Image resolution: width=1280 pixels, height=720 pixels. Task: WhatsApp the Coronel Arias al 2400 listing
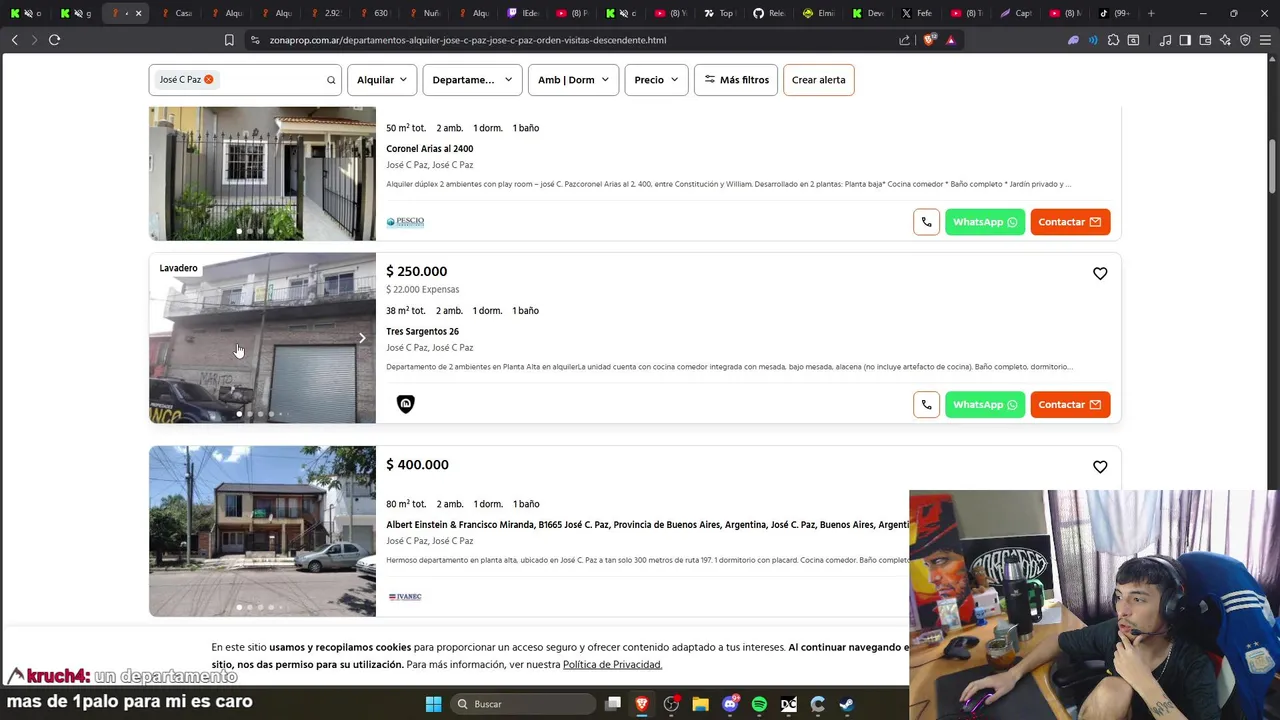(985, 222)
